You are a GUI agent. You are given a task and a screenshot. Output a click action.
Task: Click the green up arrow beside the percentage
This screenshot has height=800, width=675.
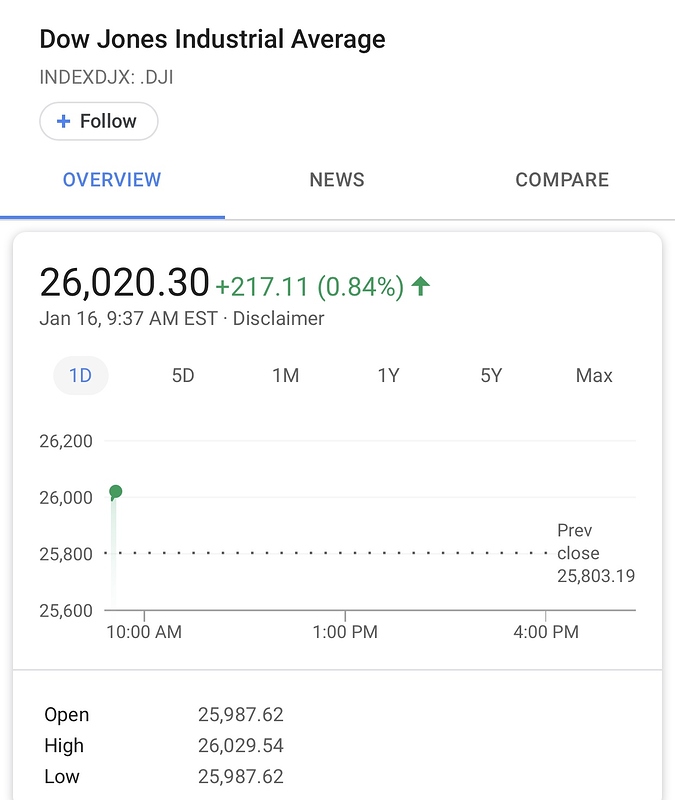point(421,287)
